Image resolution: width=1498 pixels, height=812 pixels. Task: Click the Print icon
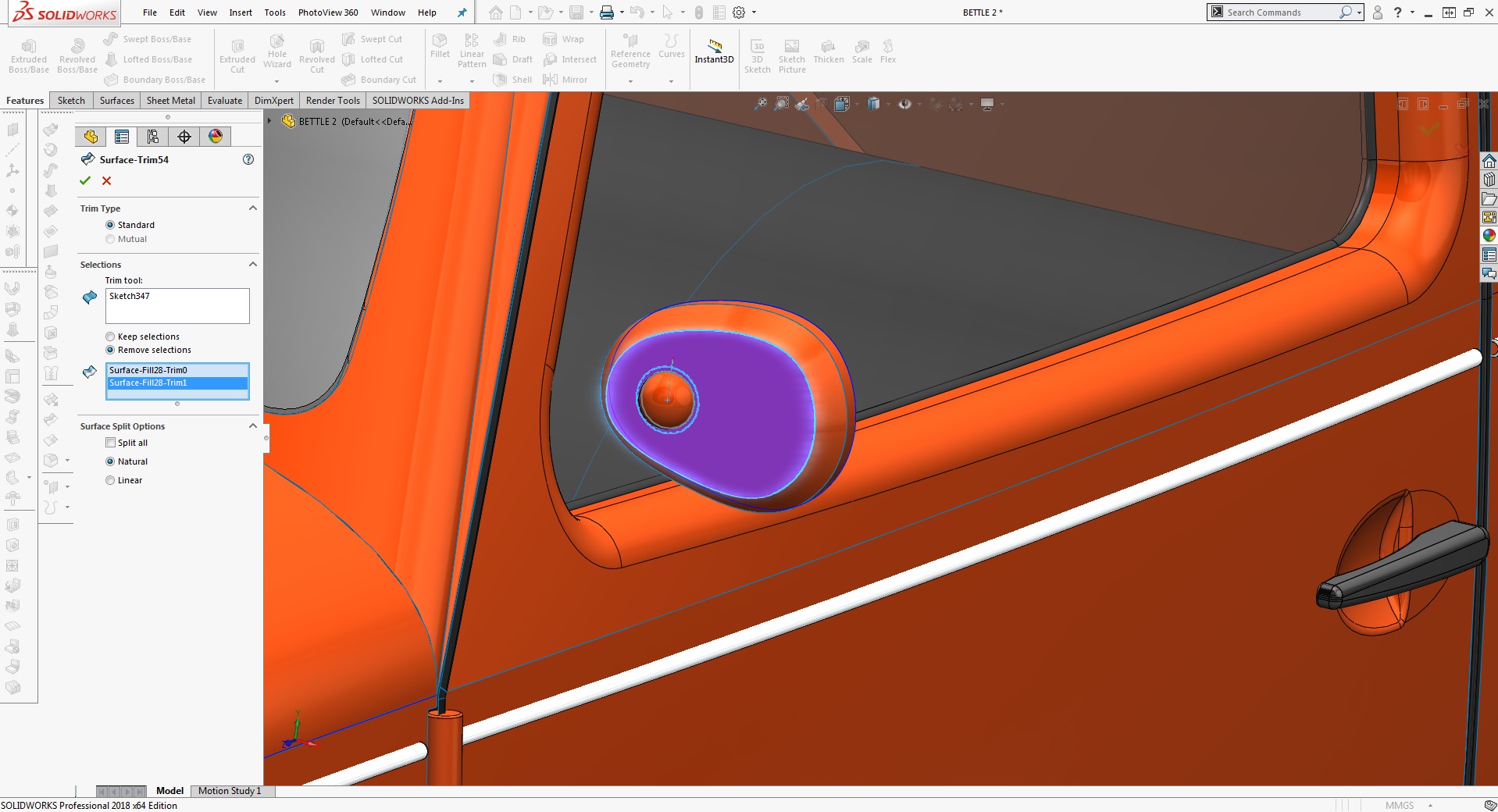click(606, 12)
